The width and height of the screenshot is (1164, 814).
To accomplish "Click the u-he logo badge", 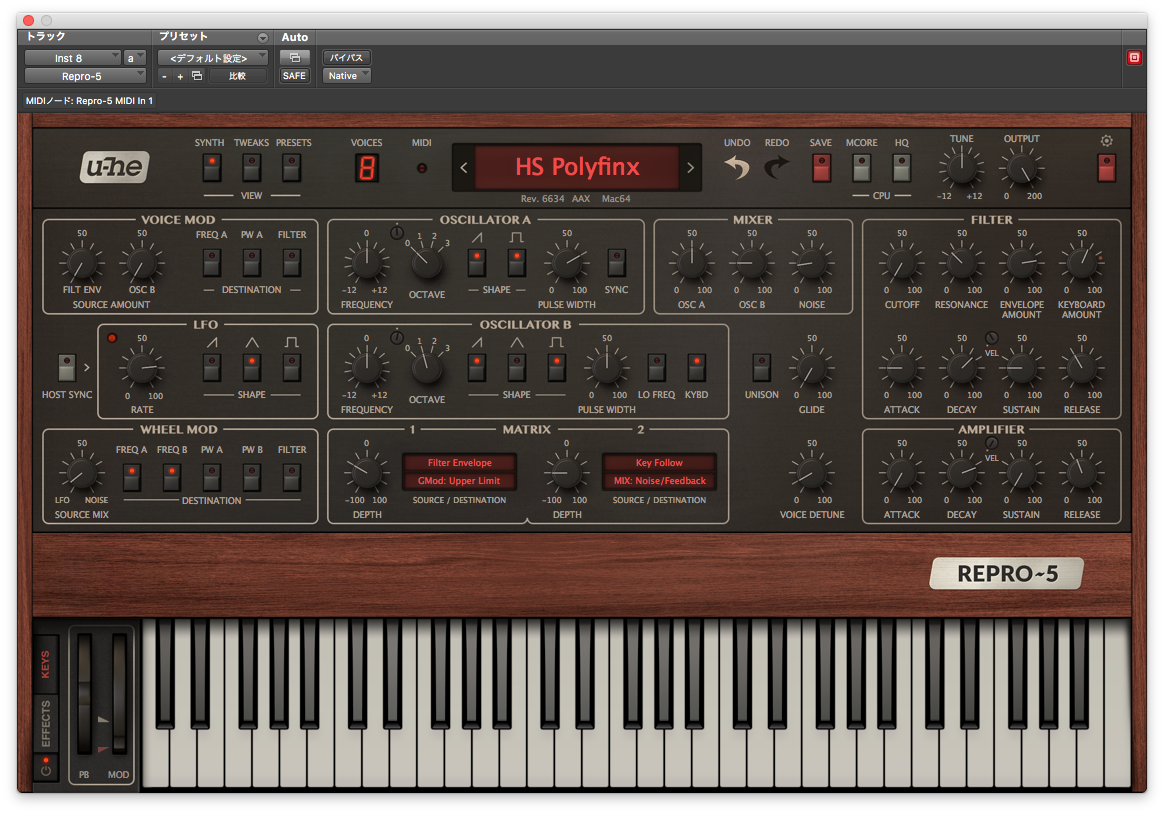I will (115, 167).
